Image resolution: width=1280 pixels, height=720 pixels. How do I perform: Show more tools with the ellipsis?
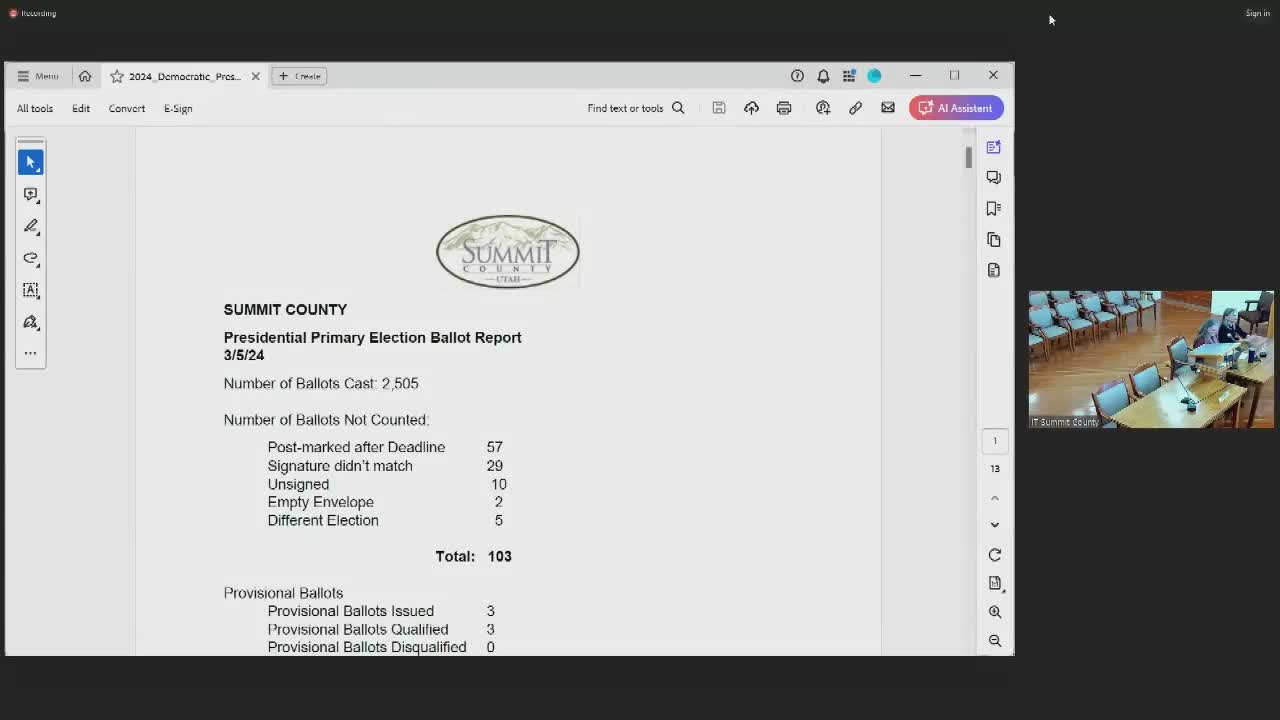(30, 353)
